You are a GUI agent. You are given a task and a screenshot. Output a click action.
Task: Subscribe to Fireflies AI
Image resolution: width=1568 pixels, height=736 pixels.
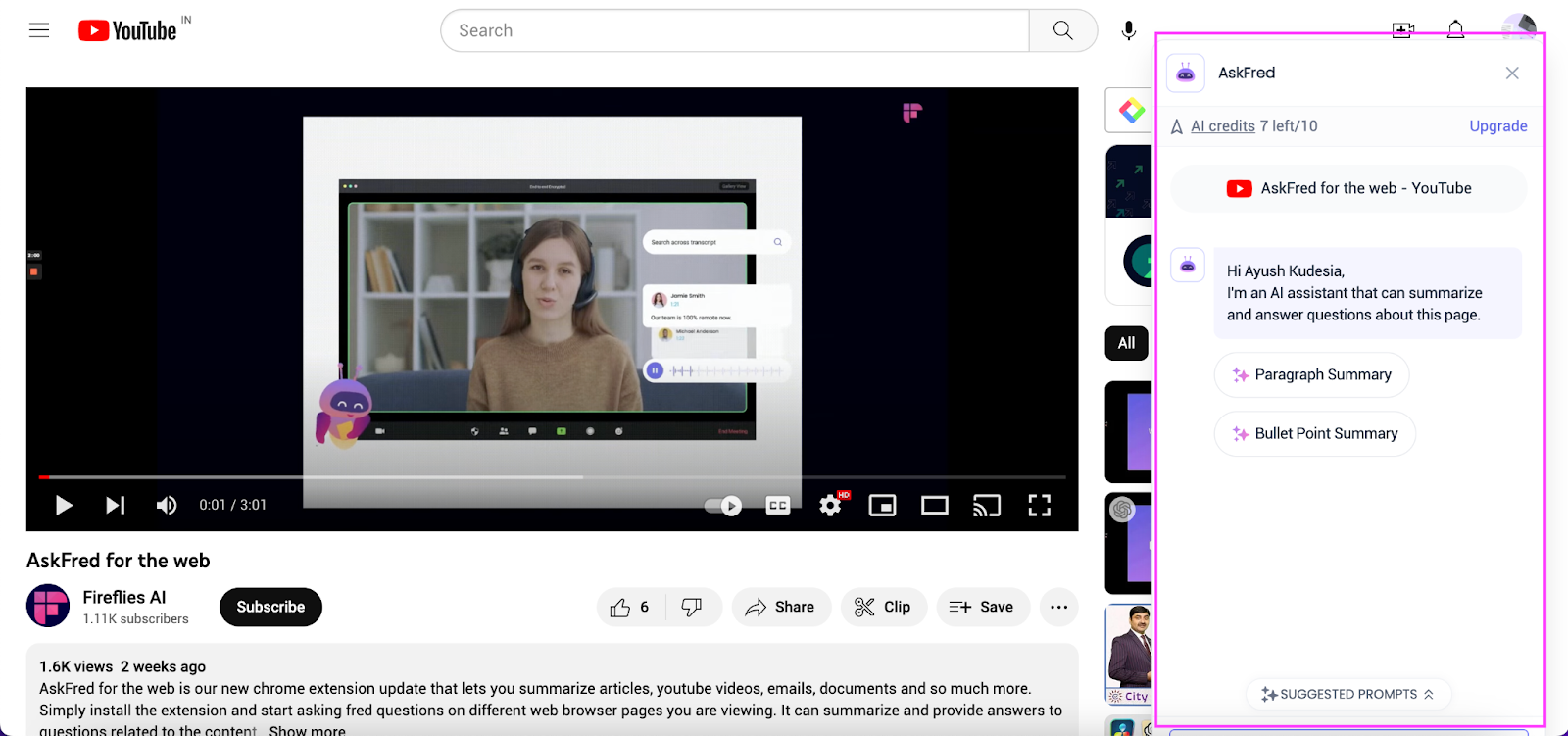pyautogui.click(x=270, y=607)
